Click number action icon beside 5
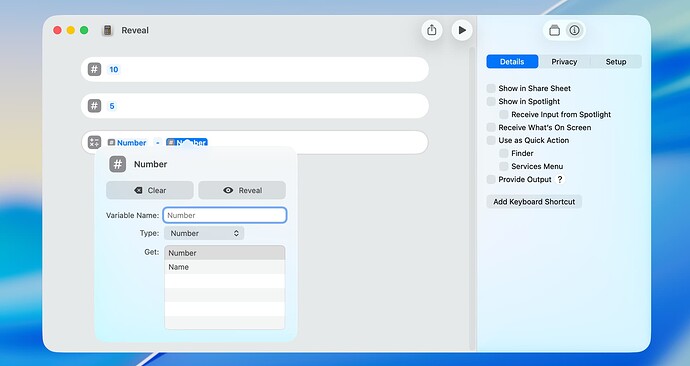The width and height of the screenshot is (690, 366). (94, 106)
